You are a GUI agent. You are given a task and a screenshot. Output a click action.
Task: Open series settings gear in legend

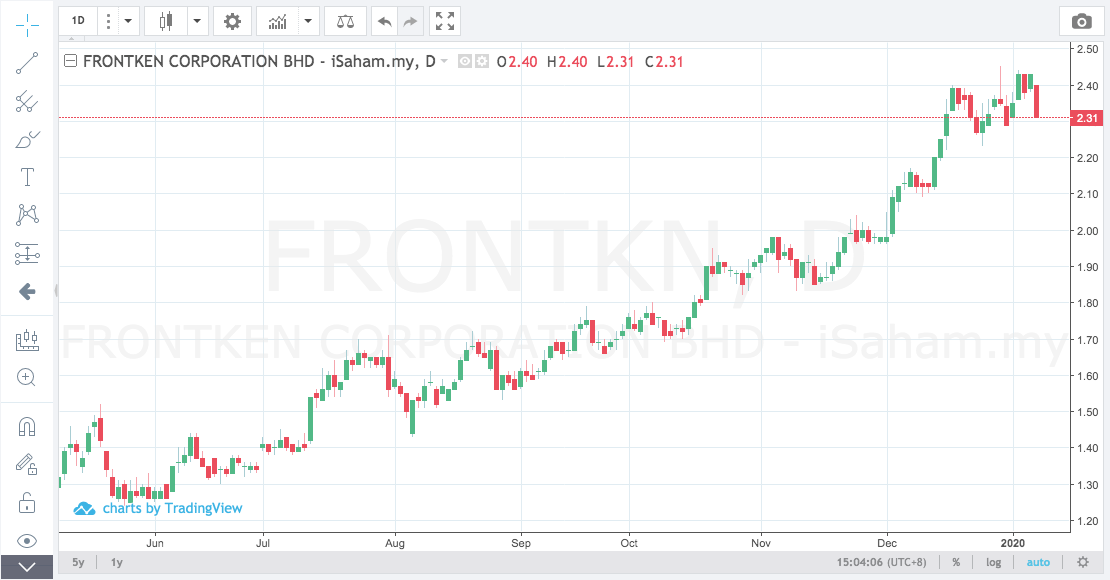[481, 62]
